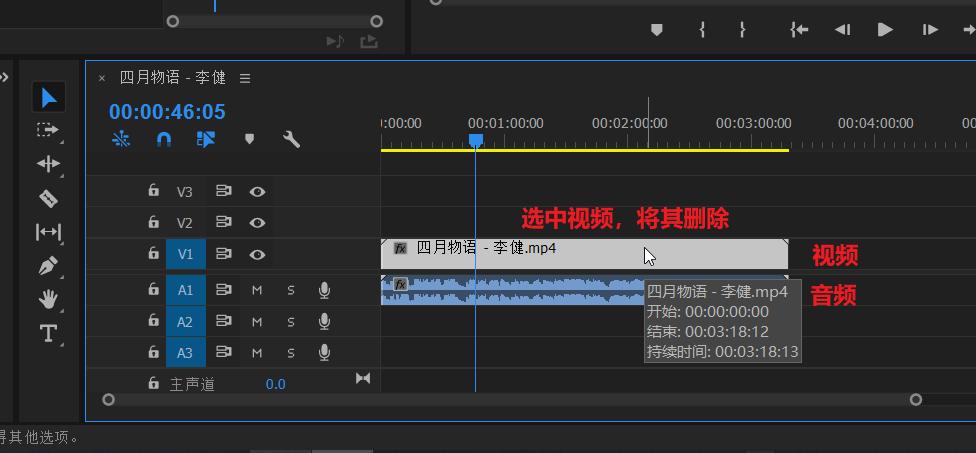This screenshot has width=976, height=453.
Task: Select the Hand tool
Action: (x=48, y=299)
